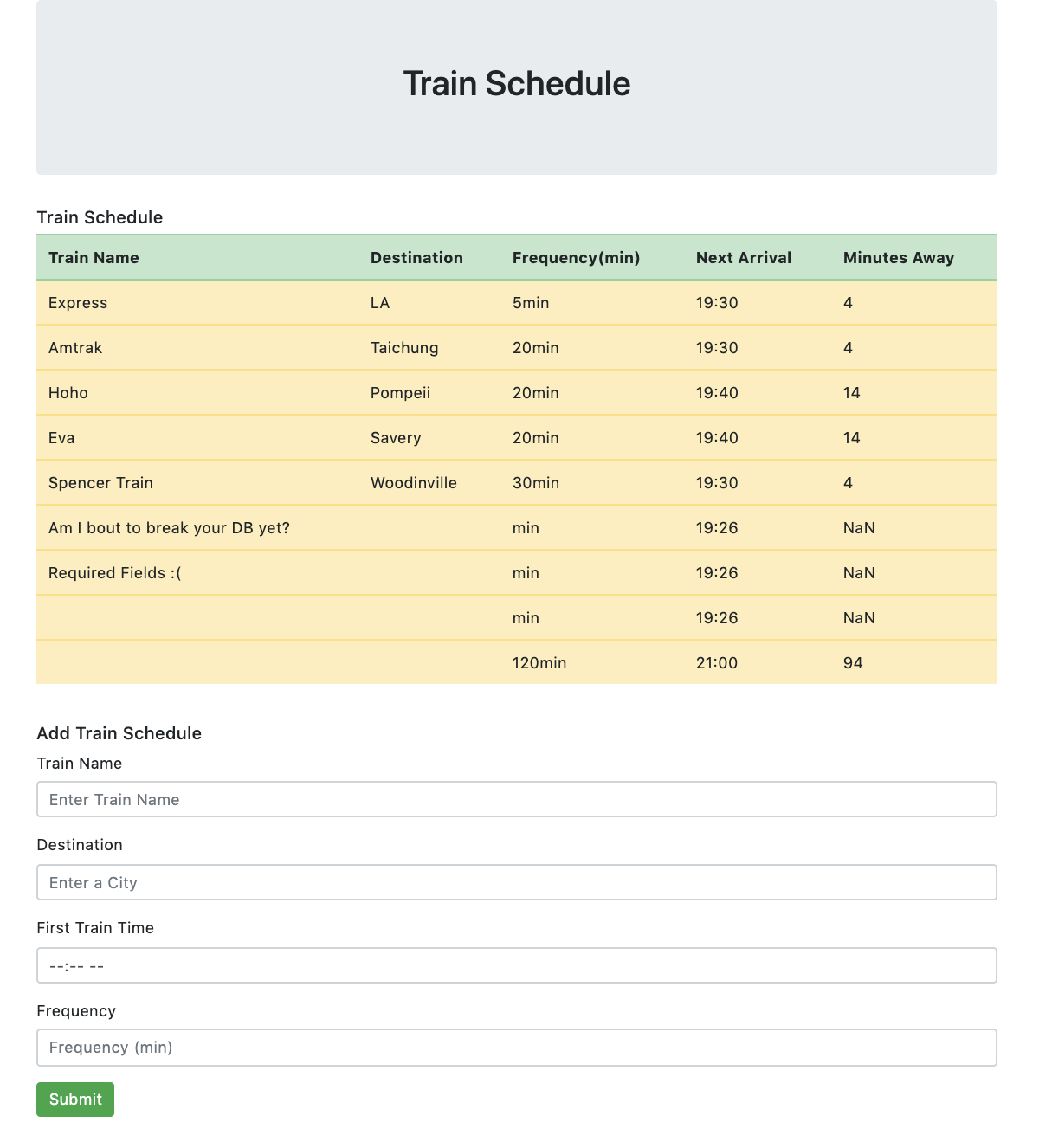Click the Destination column header
The image size is (1039, 1148).
click(417, 257)
